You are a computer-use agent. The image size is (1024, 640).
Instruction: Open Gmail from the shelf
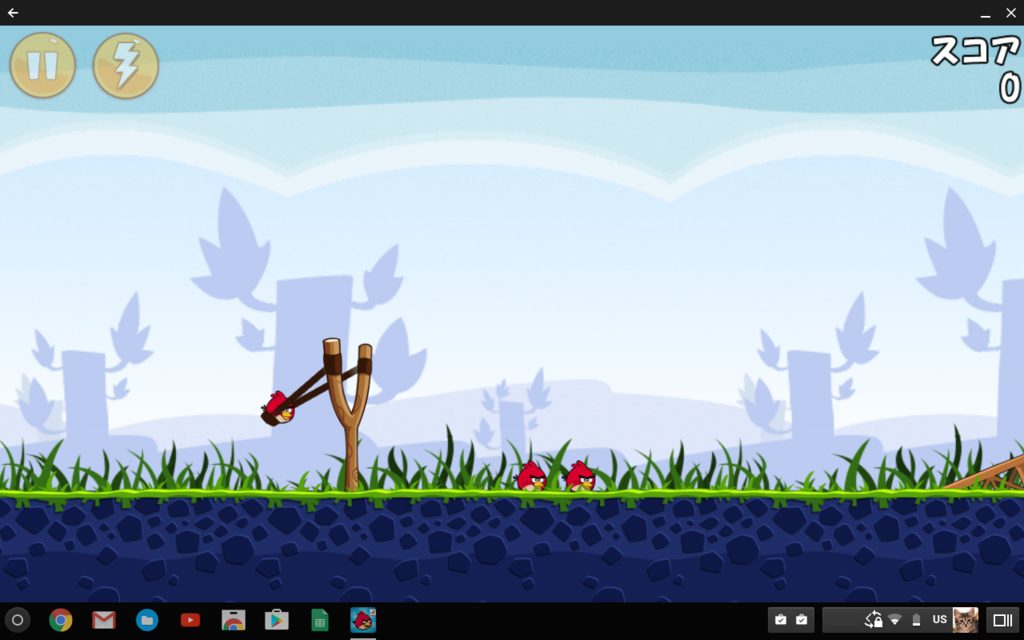(104, 620)
